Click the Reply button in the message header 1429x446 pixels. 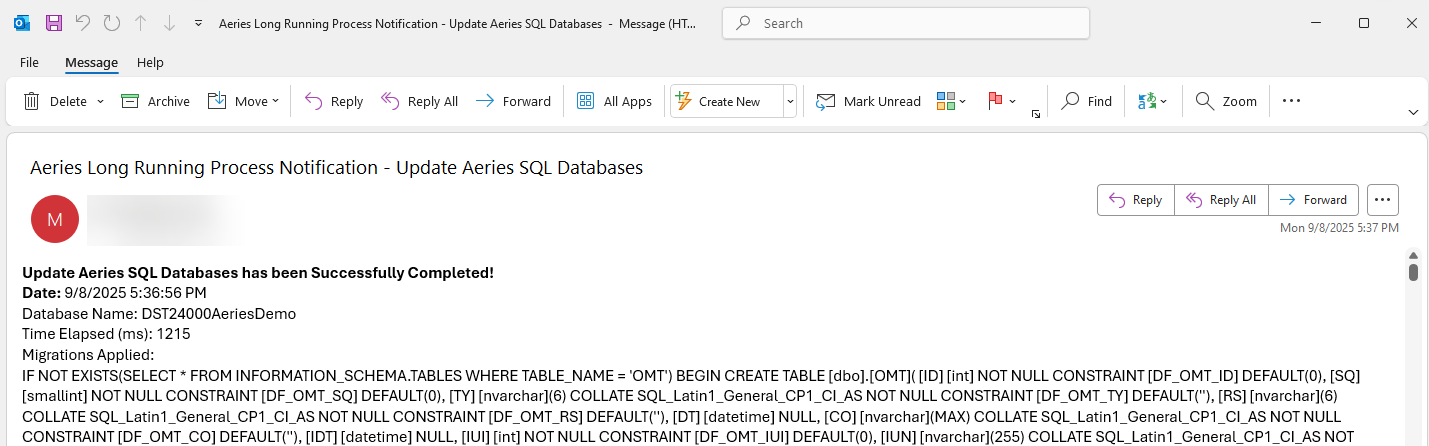tap(1136, 200)
